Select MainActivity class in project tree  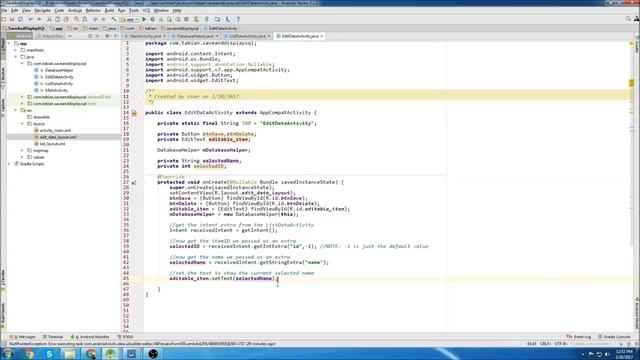pos(56,90)
